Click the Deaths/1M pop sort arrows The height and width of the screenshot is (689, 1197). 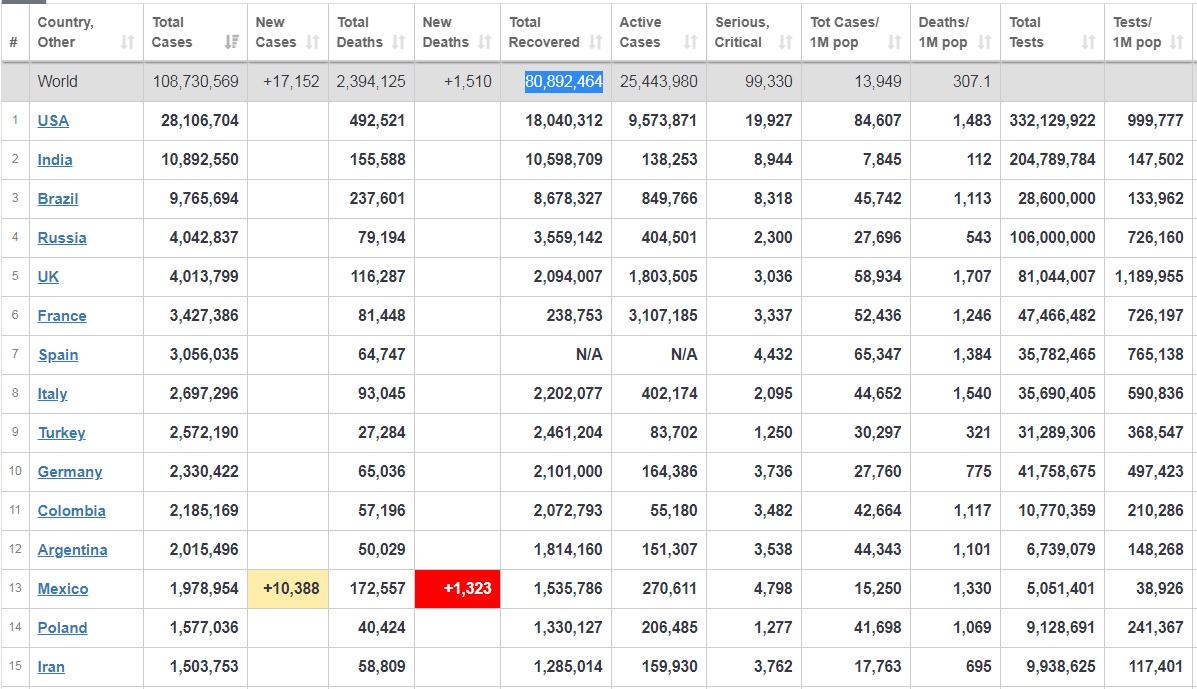coord(985,42)
